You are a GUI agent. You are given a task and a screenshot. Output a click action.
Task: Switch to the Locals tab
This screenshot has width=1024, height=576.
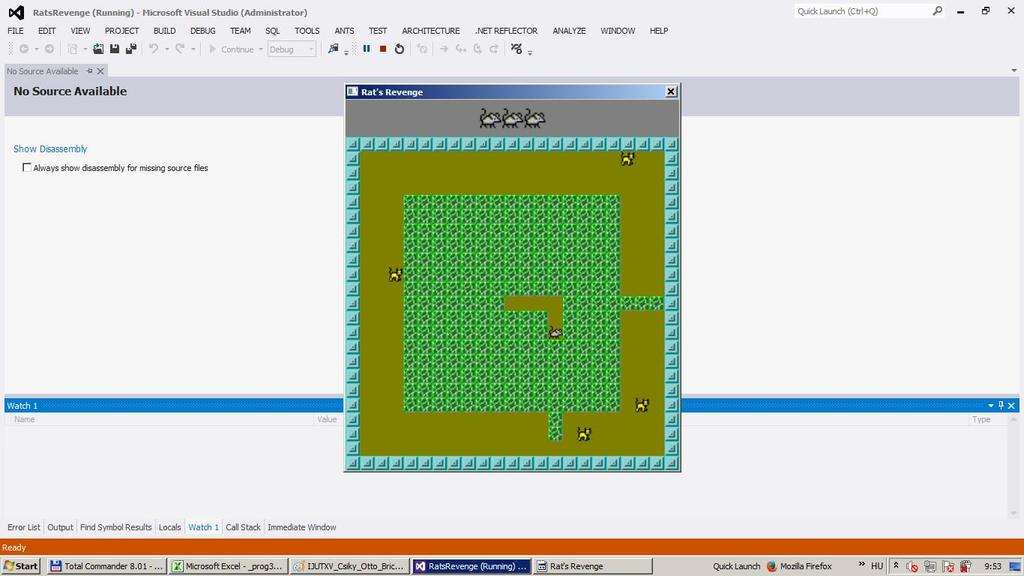coord(170,527)
